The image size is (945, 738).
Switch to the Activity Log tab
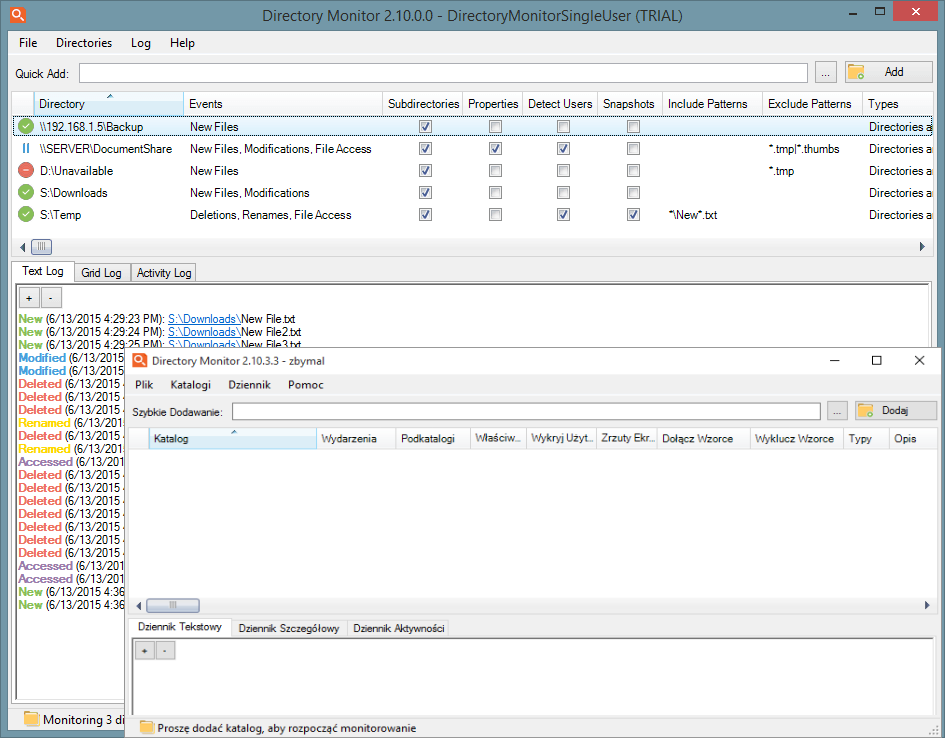163,272
